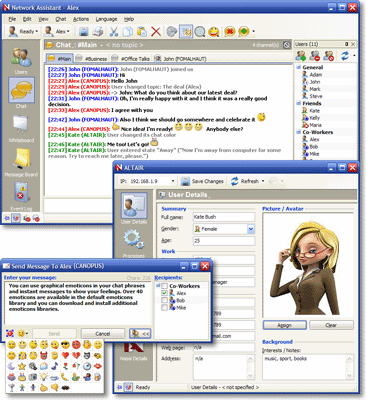366x400 pixels.
Task: Open Event Log in left sidebar
Action: point(21,197)
